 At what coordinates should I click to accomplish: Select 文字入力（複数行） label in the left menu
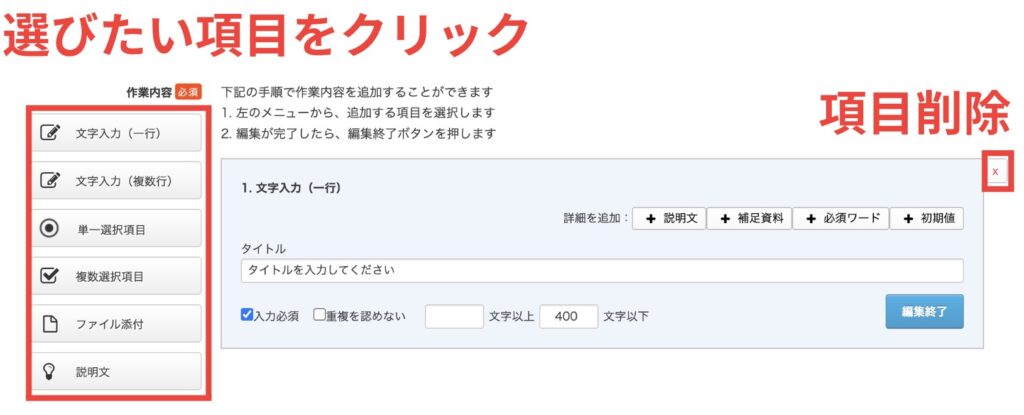pos(125,181)
